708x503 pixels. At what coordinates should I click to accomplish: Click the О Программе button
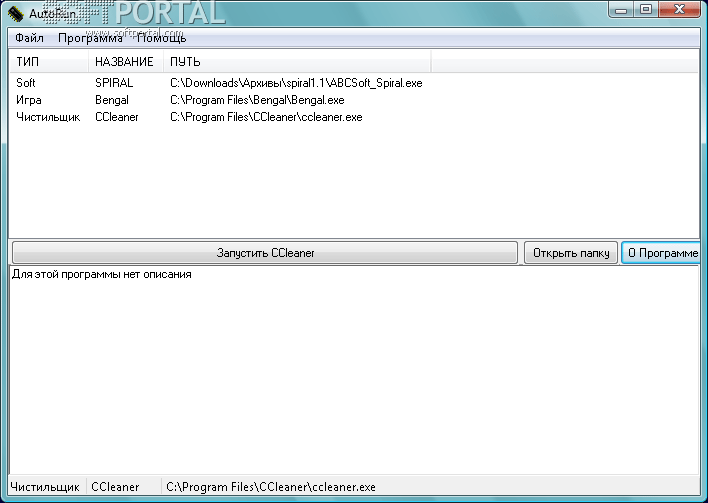(x=661, y=253)
